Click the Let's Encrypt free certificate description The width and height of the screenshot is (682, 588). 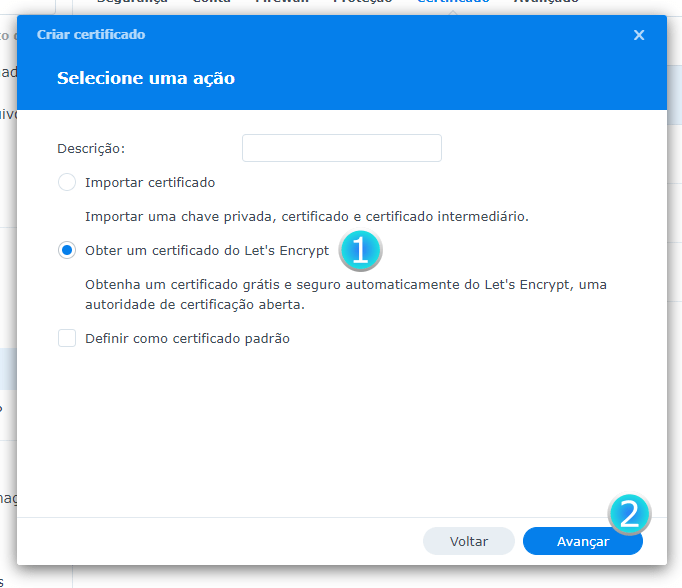(x=345, y=294)
